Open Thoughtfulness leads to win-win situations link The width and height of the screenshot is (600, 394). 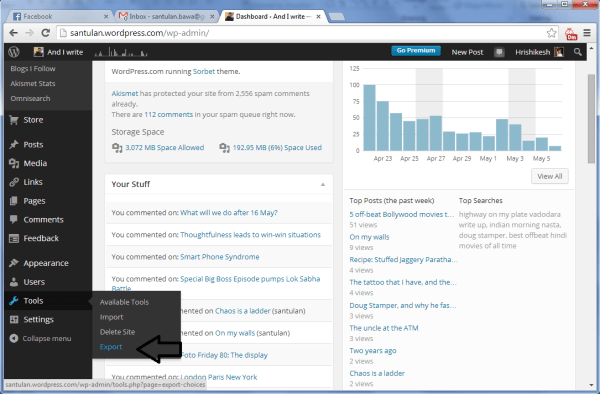(x=250, y=234)
